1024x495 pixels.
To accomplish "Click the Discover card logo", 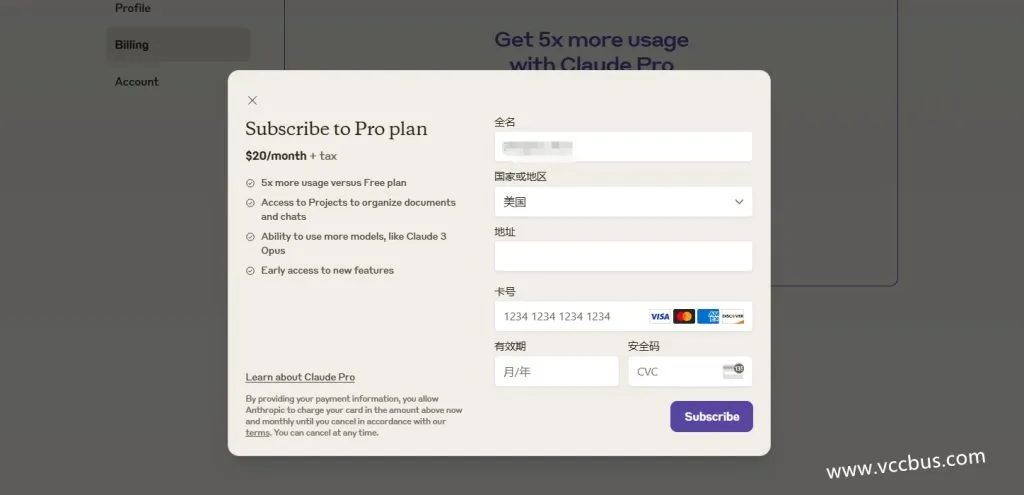I will [733, 316].
